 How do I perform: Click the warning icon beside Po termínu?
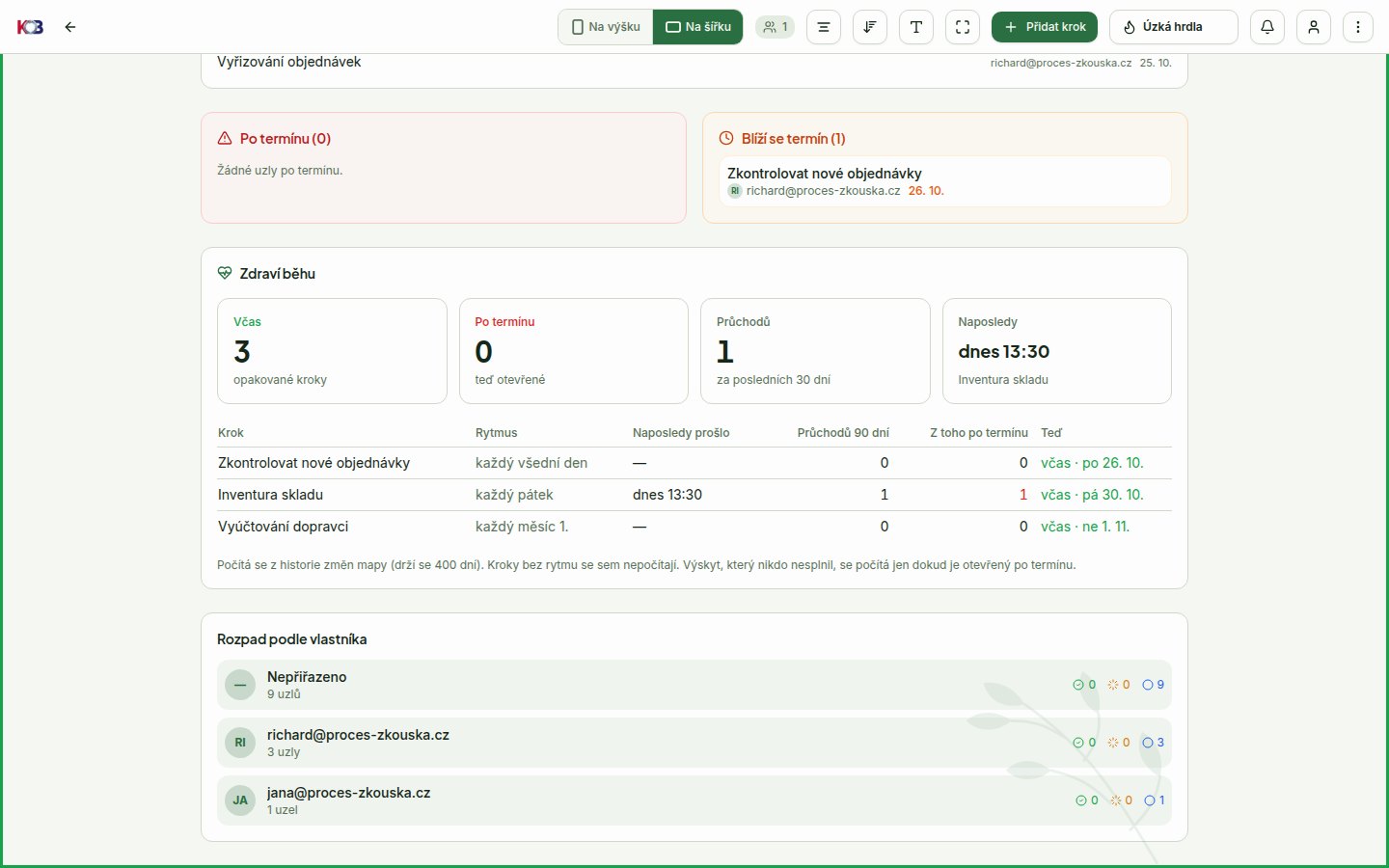(x=225, y=139)
